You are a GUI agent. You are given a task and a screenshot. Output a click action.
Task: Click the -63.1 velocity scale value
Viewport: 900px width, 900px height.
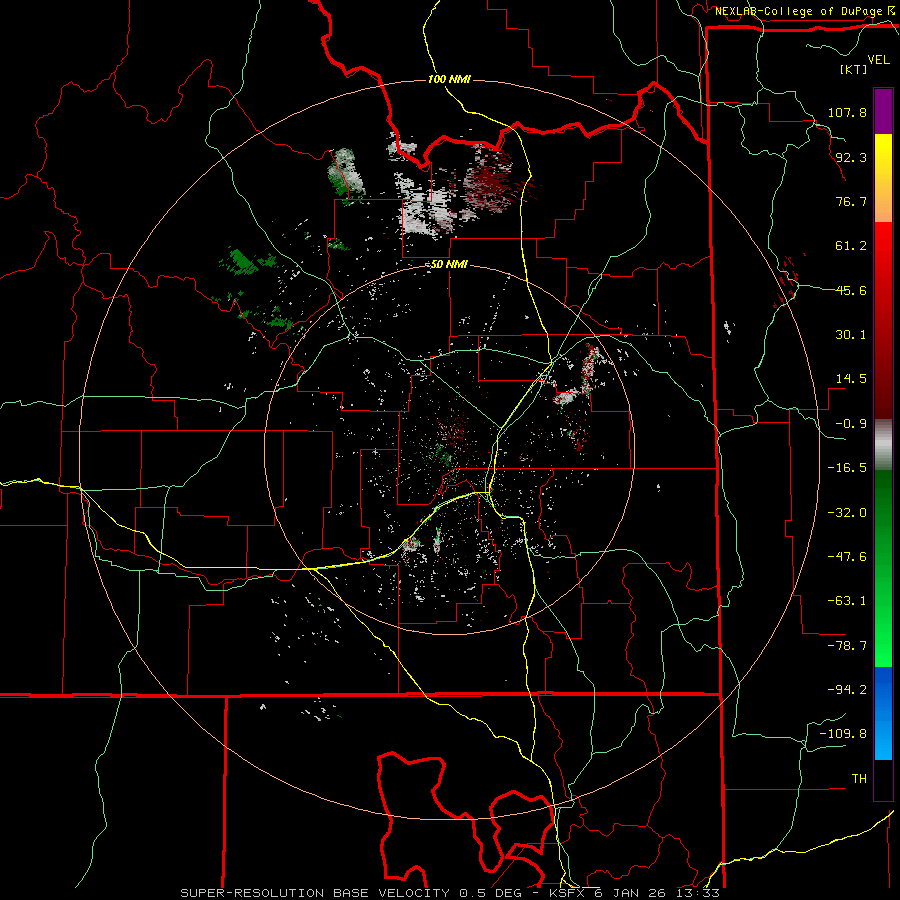coord(847,601)
